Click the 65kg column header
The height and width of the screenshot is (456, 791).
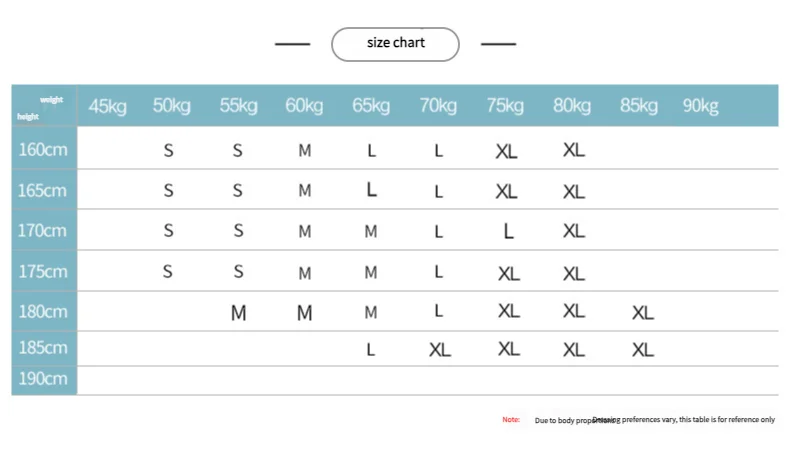point(371,106)
